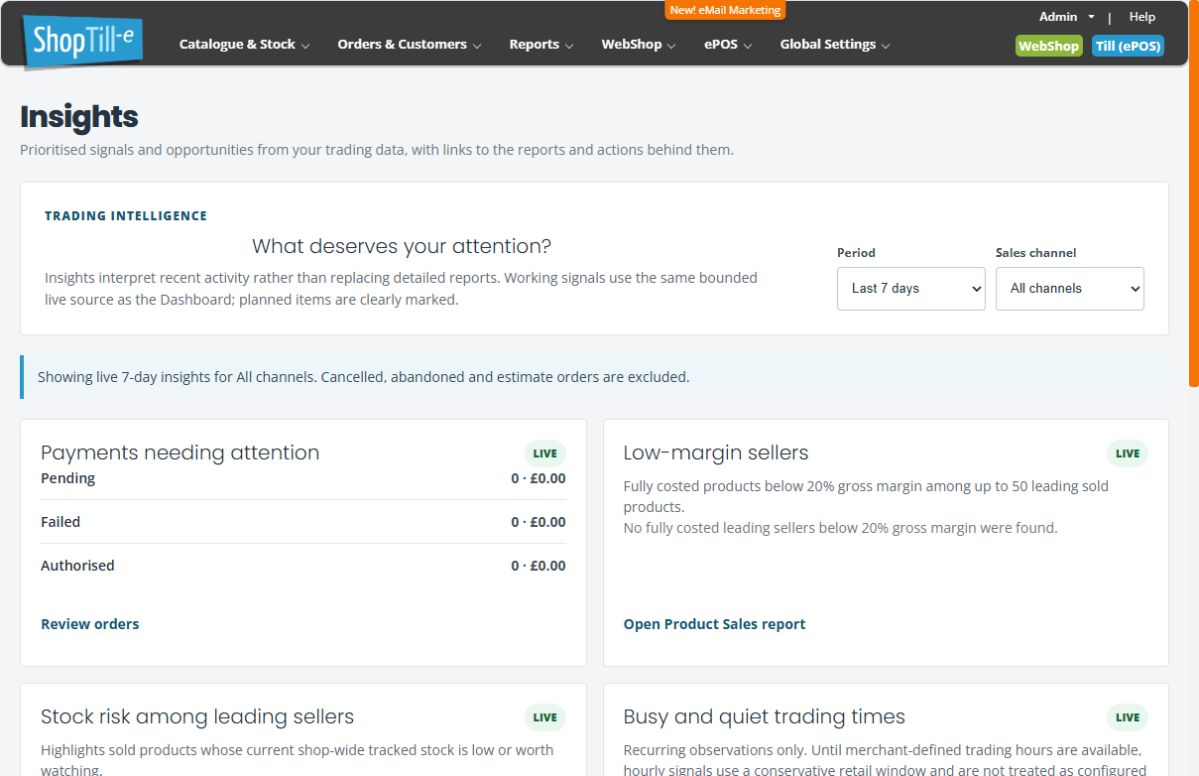The image size is (1199, 776).
Task: Launch the Till (ePOS) button
Action: 1128,46
